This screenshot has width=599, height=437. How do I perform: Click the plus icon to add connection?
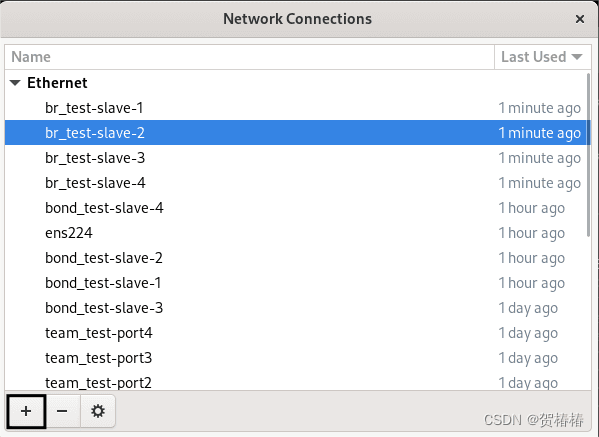pyautogui.click(x=26, y=411)
